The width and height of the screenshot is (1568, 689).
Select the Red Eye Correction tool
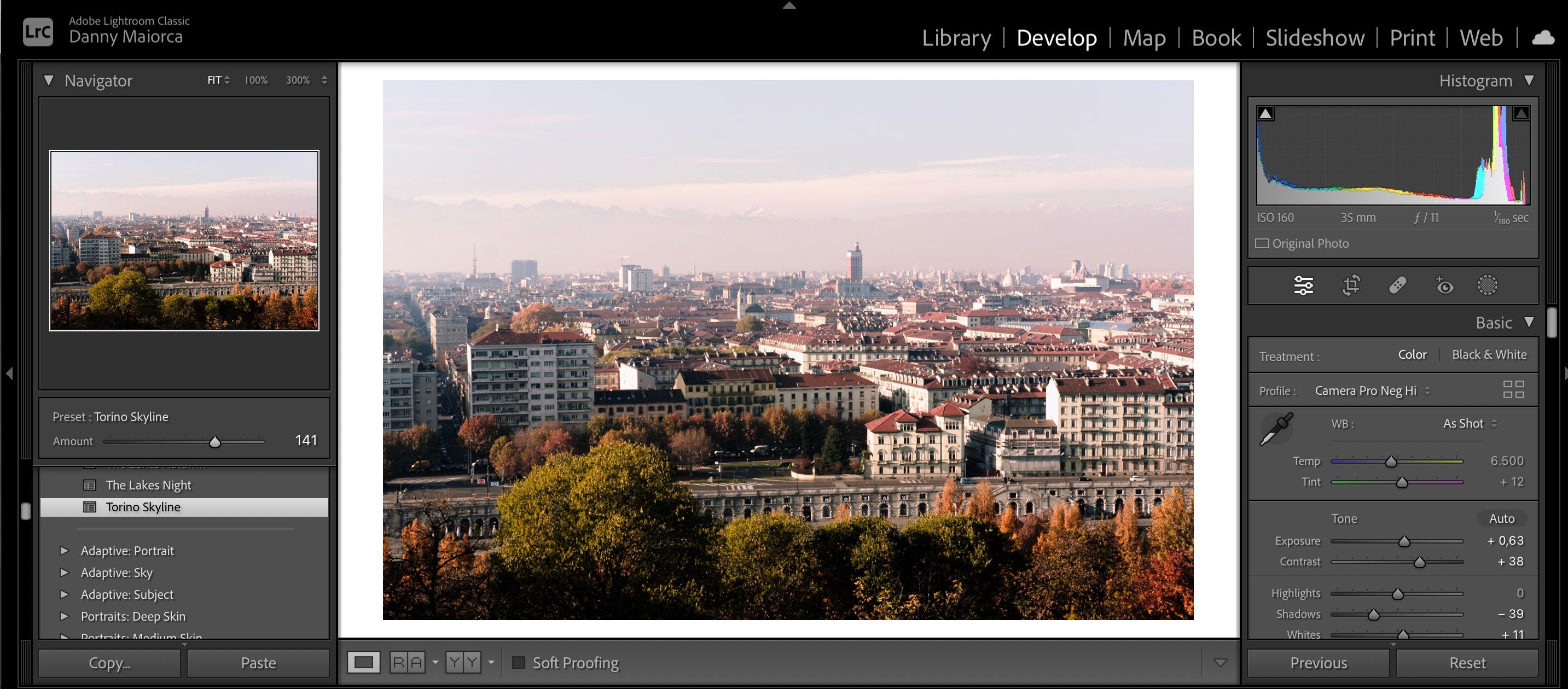coord(1443,285)
